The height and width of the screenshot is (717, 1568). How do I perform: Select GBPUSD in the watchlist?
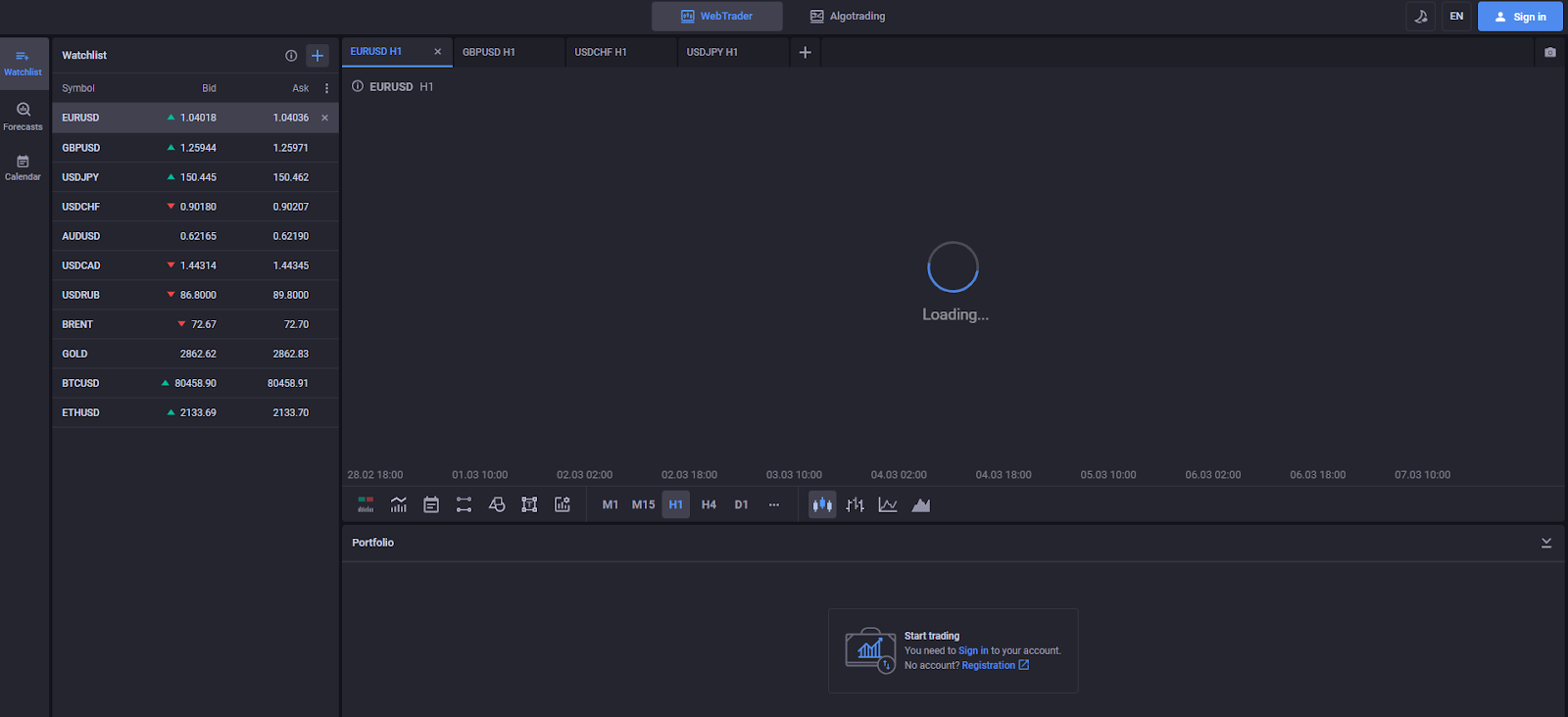click(195, 148)
